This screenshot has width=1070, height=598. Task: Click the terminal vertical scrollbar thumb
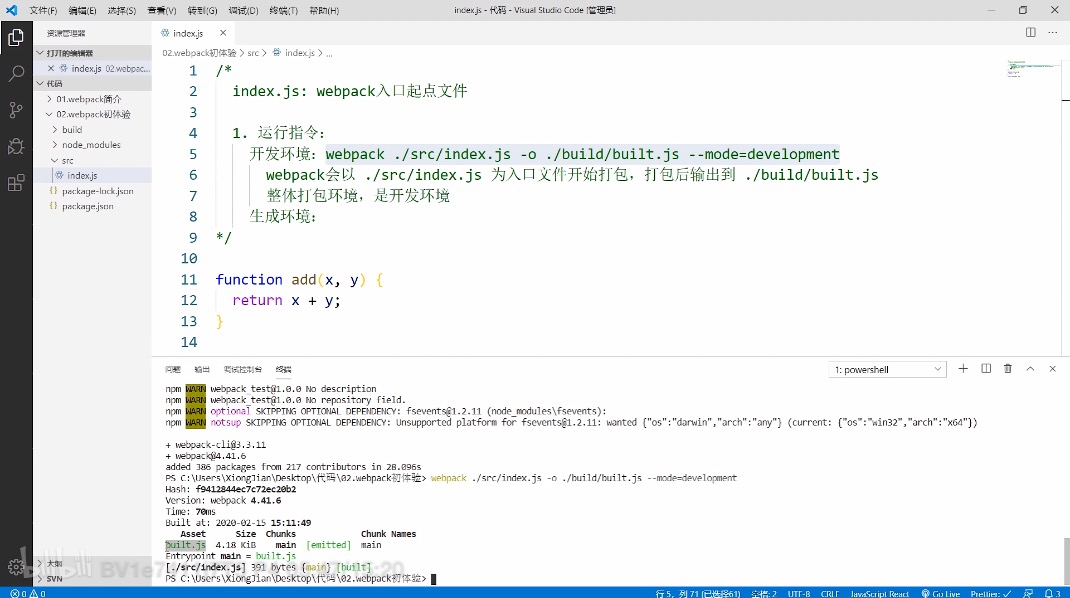point(1066,561)
